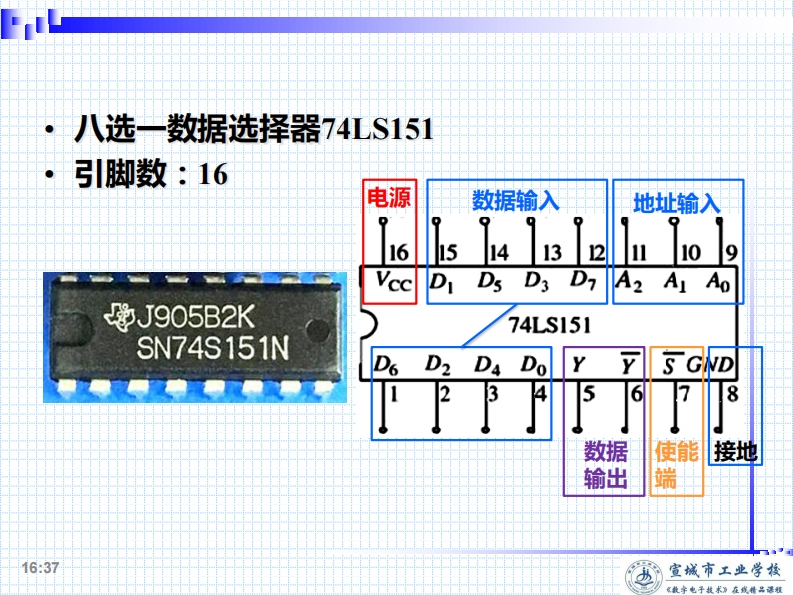This screenshot has width=793, height=595.
Task: Click the 16:37 timestamp in the corner
Action: (x=41, y=568)
